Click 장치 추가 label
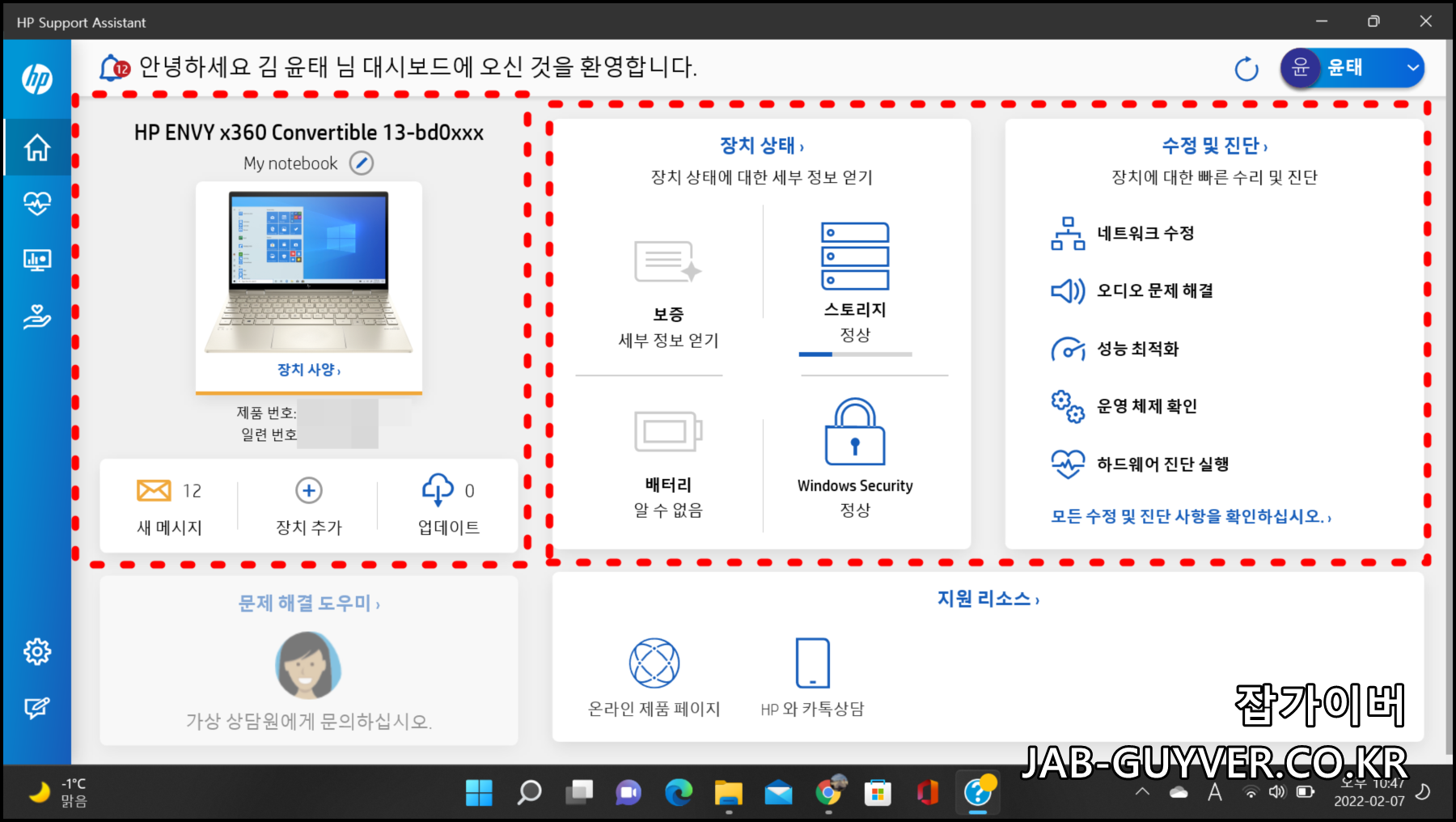 (309, 528)
